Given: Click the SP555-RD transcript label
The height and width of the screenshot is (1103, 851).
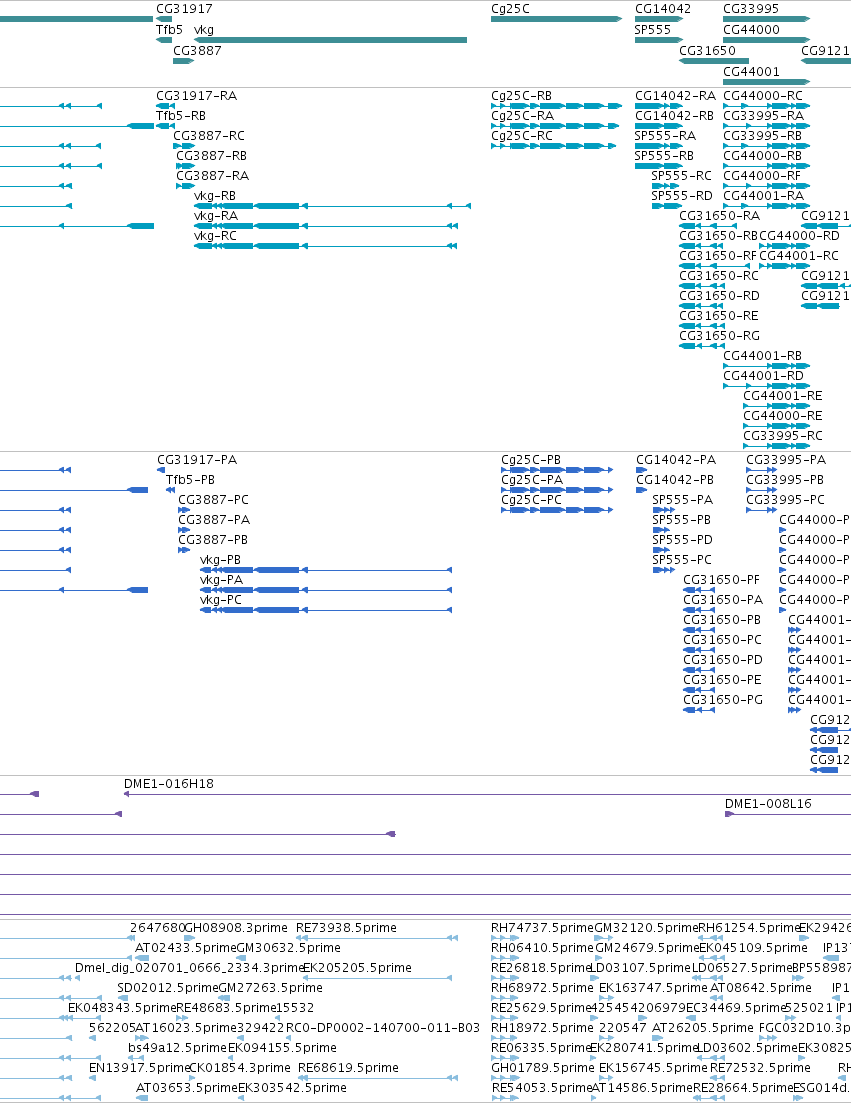Looking at the screenshot, I should (x=682, y=196).
